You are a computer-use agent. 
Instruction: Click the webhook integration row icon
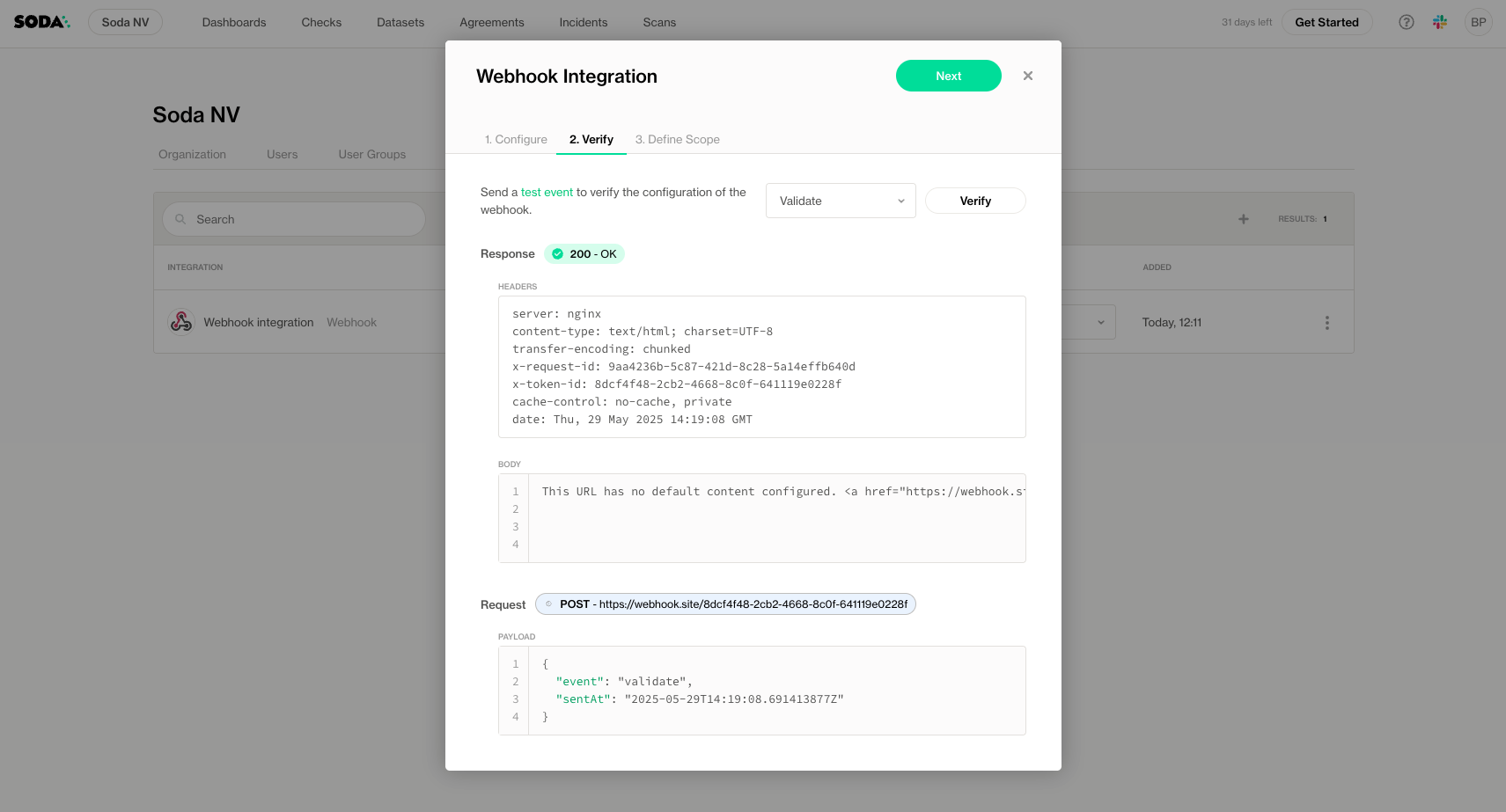pyautogui.click(x=181, y=322)
